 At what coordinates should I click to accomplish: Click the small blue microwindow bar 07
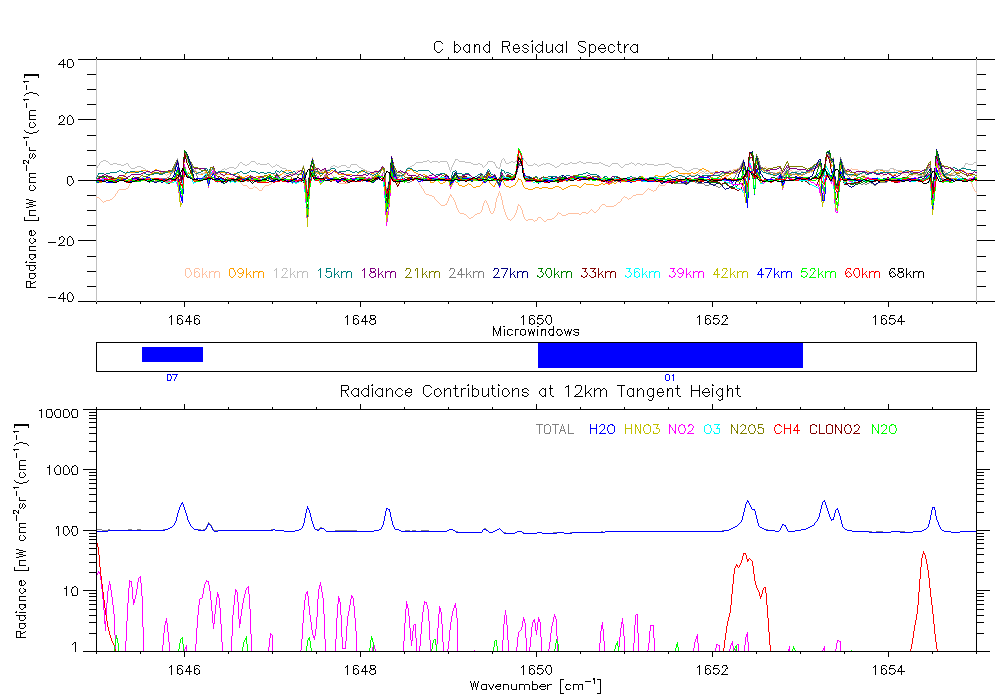[x=172, y=354]
